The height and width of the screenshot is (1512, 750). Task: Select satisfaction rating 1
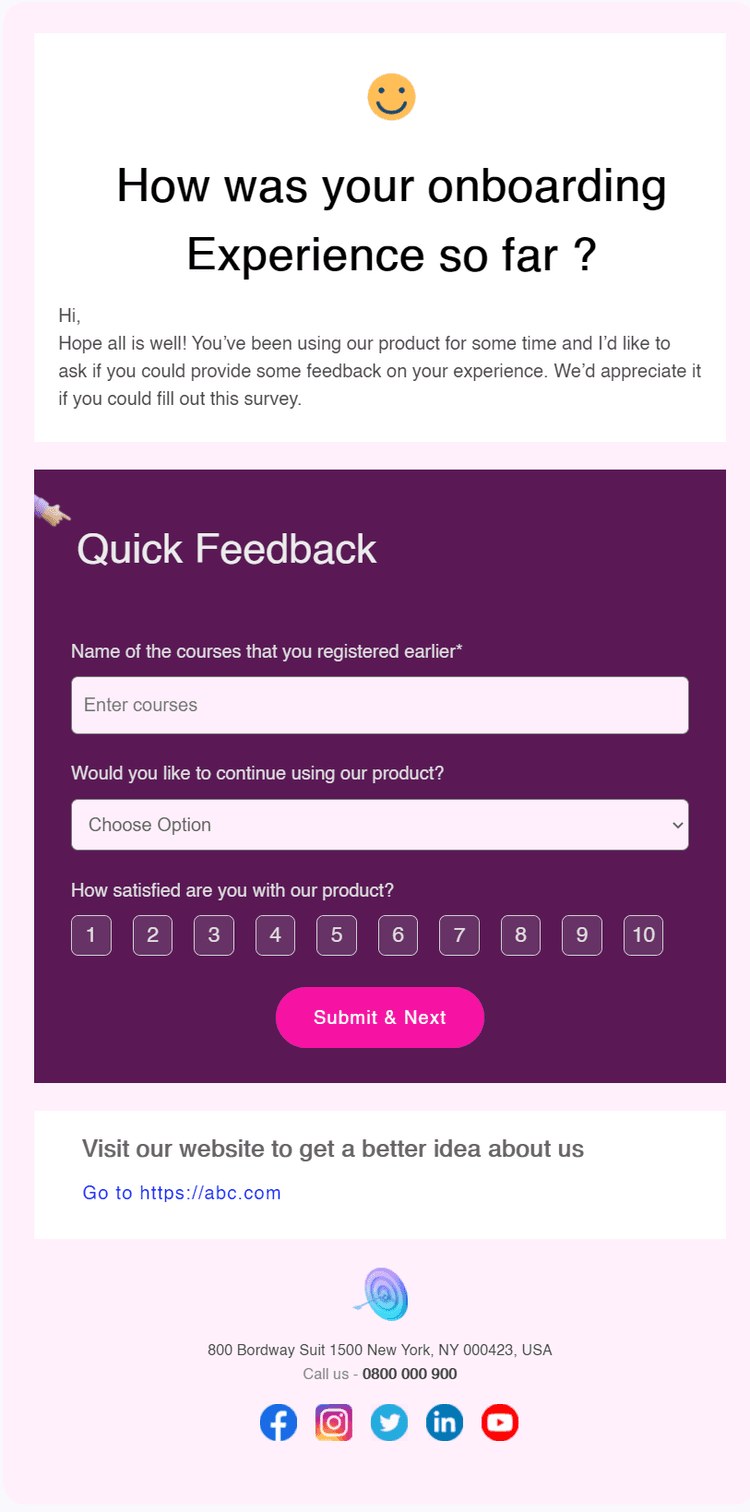coord(91,935)
